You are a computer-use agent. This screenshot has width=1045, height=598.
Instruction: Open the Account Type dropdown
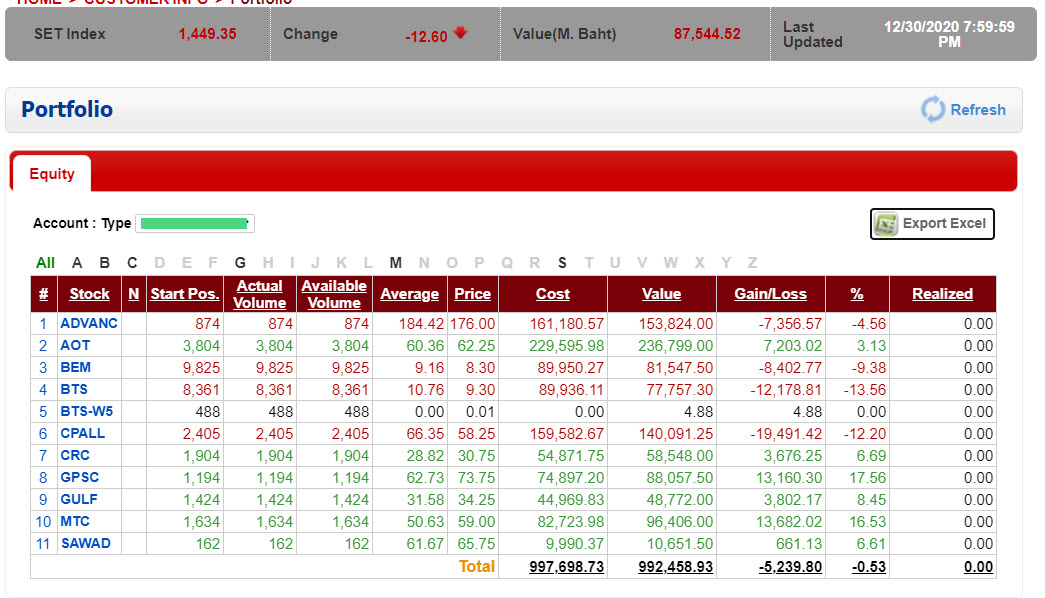195,223
